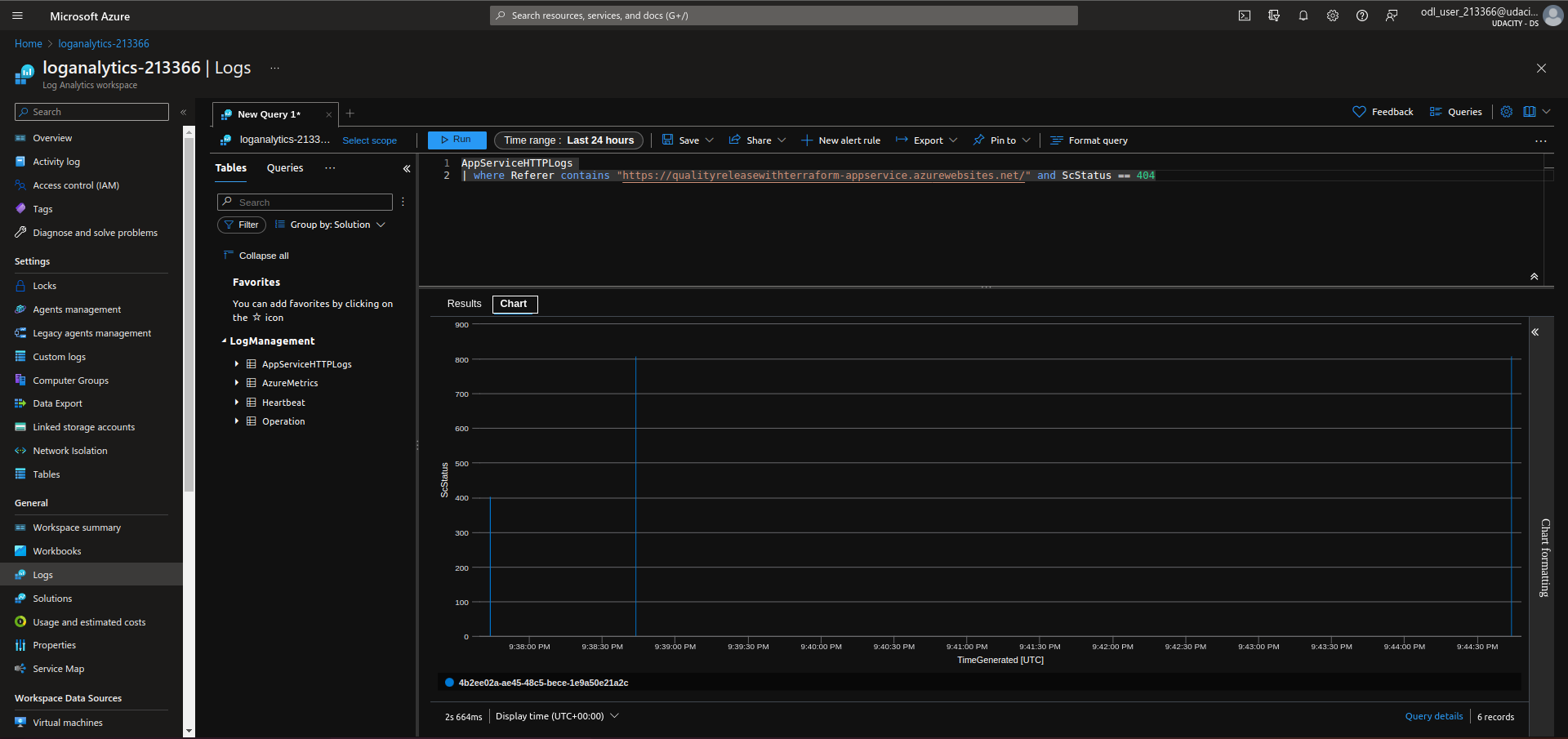Collapse the left navigation menu
1568x739 pixels.
[x=184, y=112]
